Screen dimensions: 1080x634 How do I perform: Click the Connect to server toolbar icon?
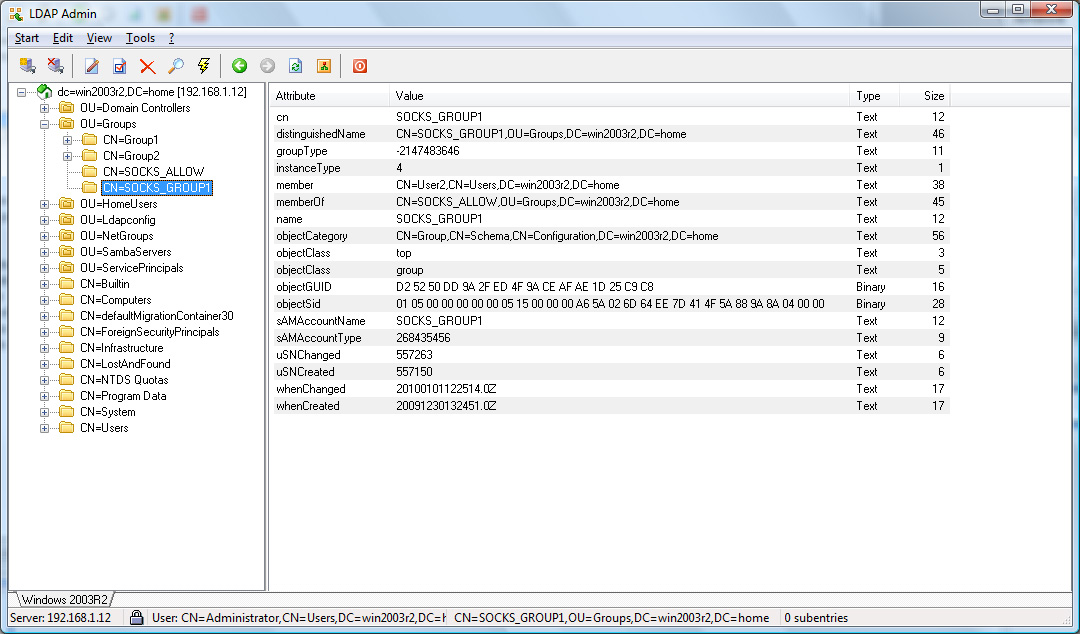tap(28, 66)
